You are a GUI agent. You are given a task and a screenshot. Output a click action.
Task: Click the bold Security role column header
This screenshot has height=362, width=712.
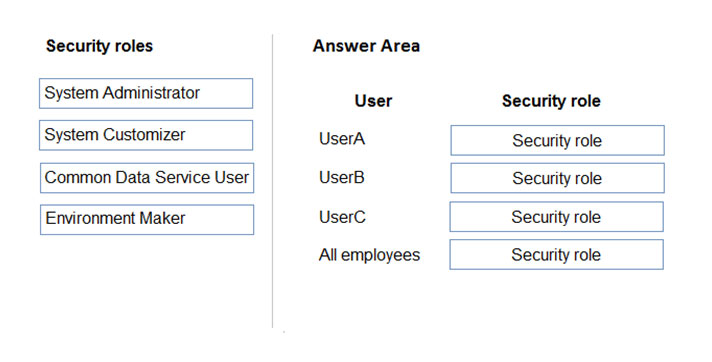pos(551,101)
